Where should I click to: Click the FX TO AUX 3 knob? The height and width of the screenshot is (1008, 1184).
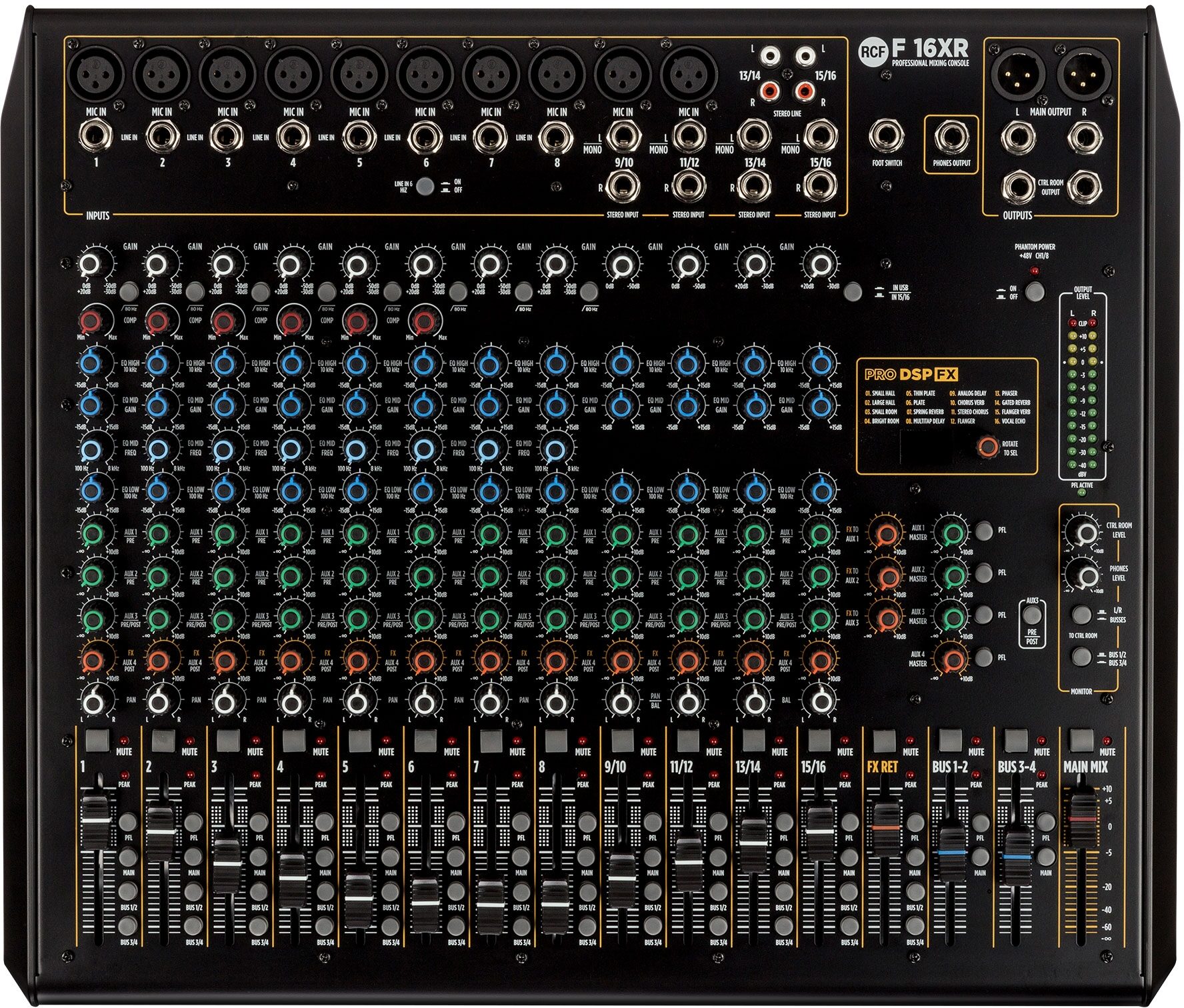886,618
